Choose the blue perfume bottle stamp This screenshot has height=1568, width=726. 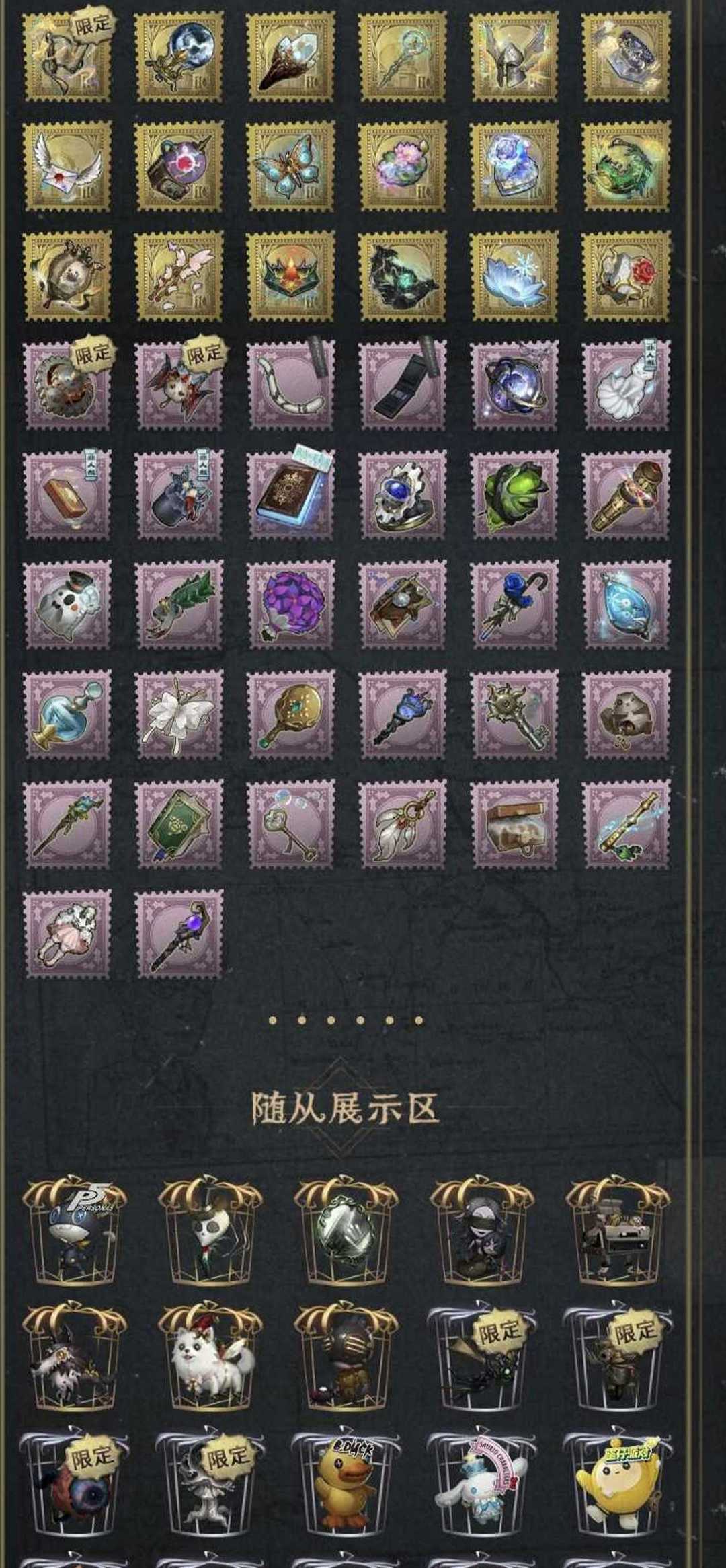click(68, 714)
